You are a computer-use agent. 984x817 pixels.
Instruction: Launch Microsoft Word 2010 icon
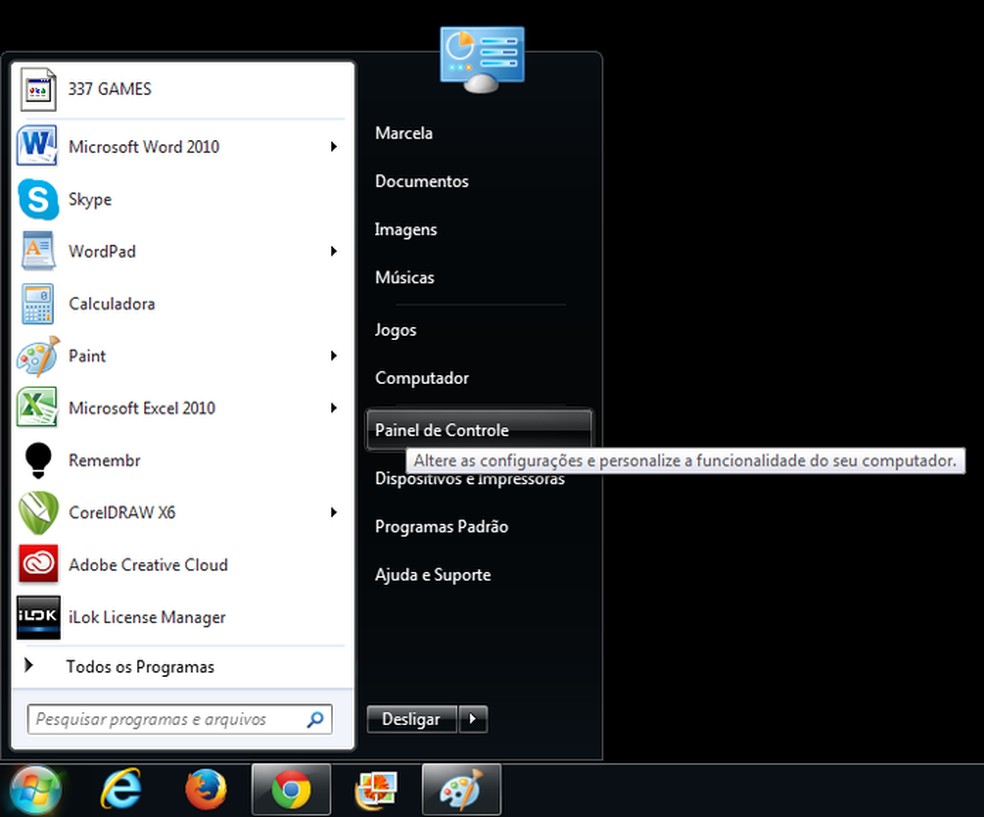37,146
